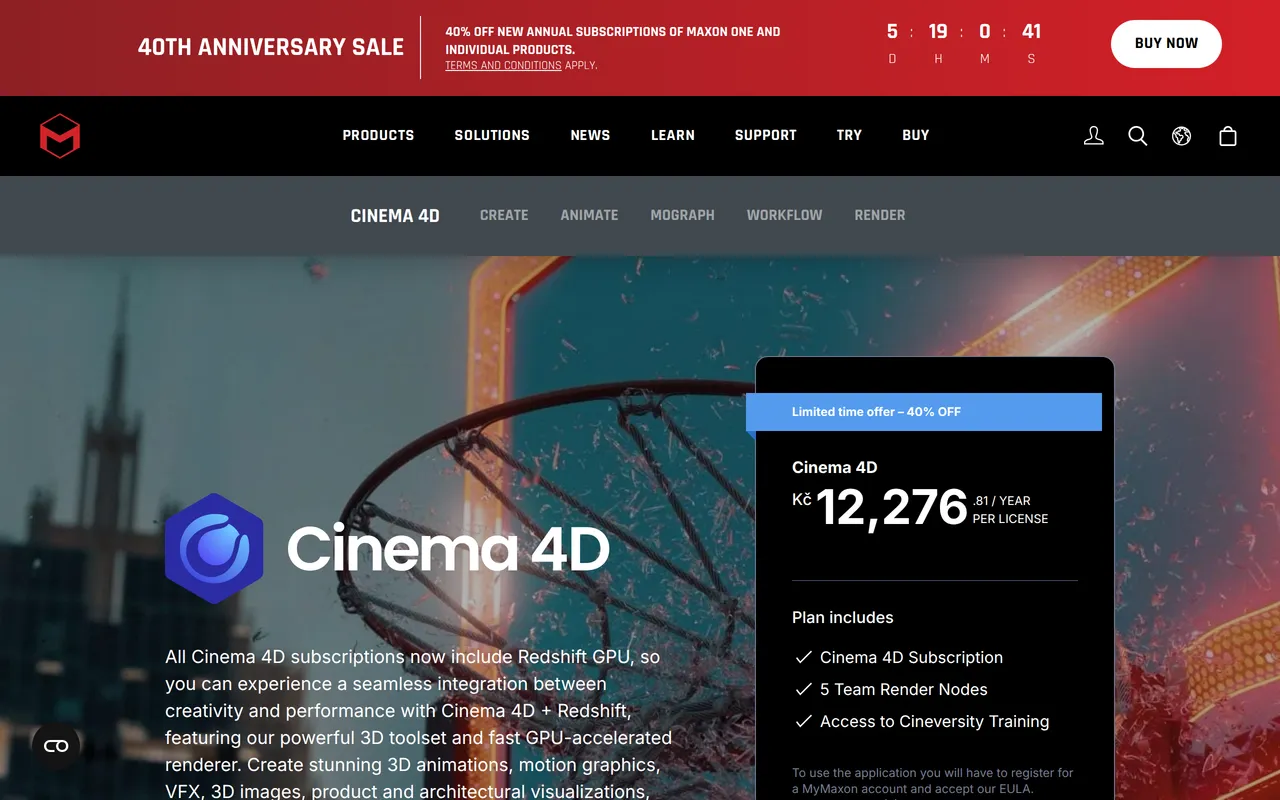Click the 5 Team Render Nodes item
This screenshot has height=800, width=1280.
click(x=903, y=689)
